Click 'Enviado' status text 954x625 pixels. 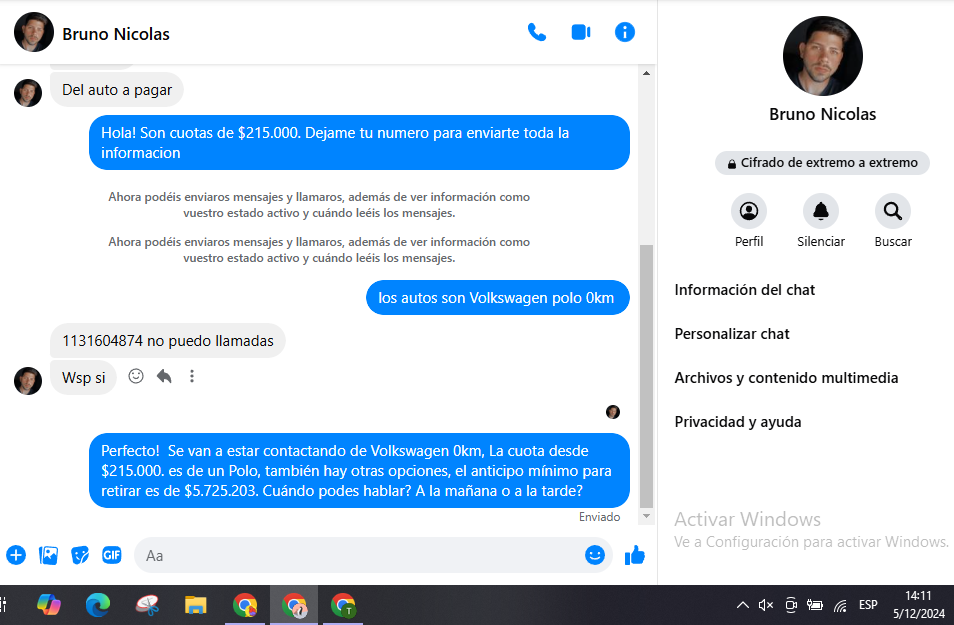(x=599, y=517)
